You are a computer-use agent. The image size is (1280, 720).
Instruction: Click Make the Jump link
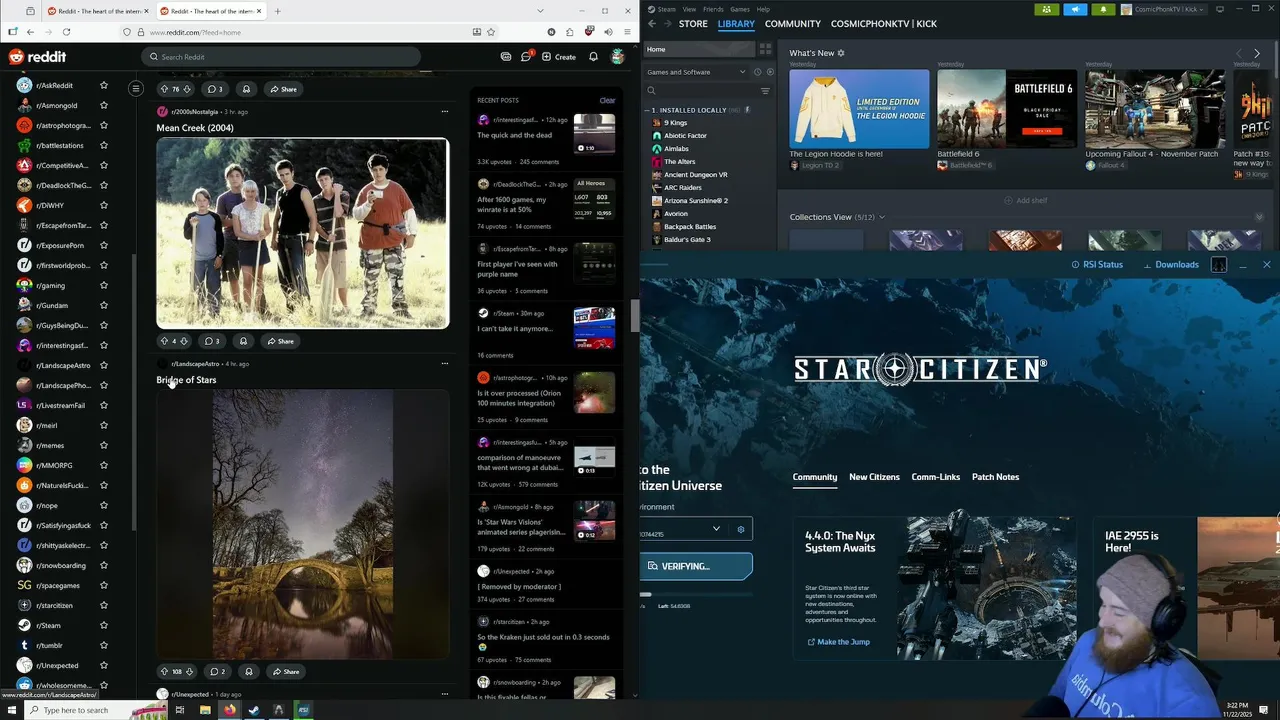[838, 642]
